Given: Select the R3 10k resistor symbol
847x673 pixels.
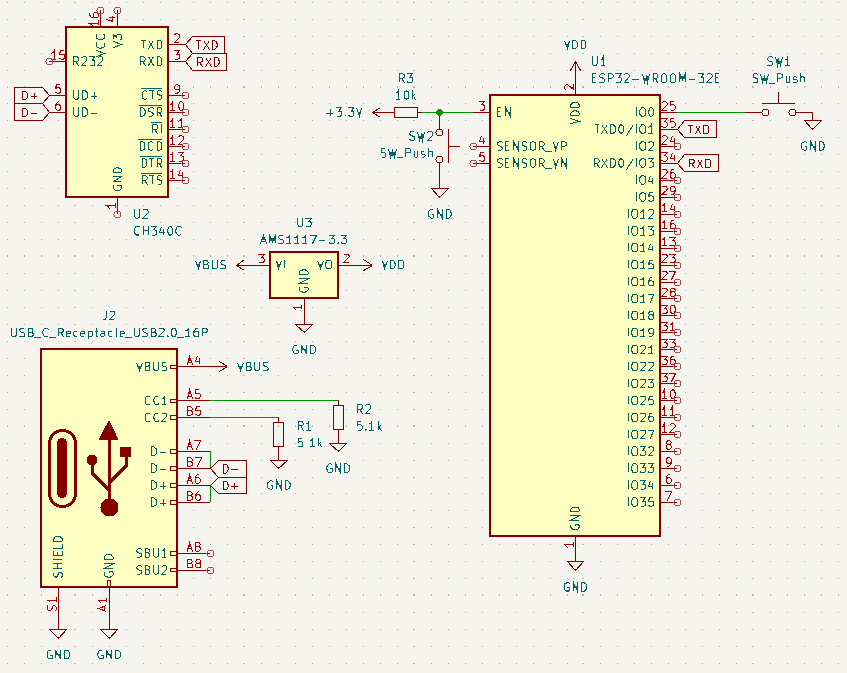Looking at the screenshot, I should click(406, 112).
